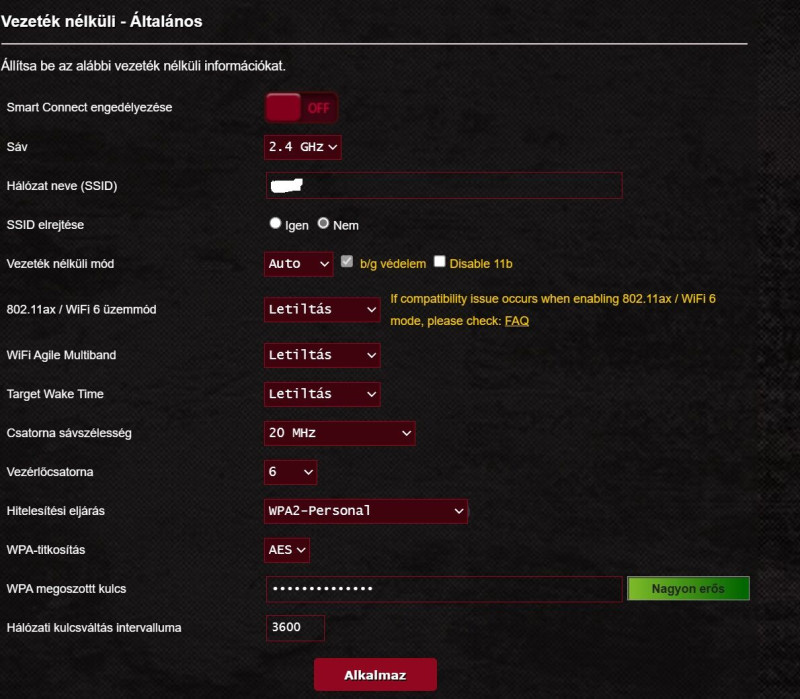Open the AES encryption dropdown
This screenshot has height=699, width=800.
(287, 550)
